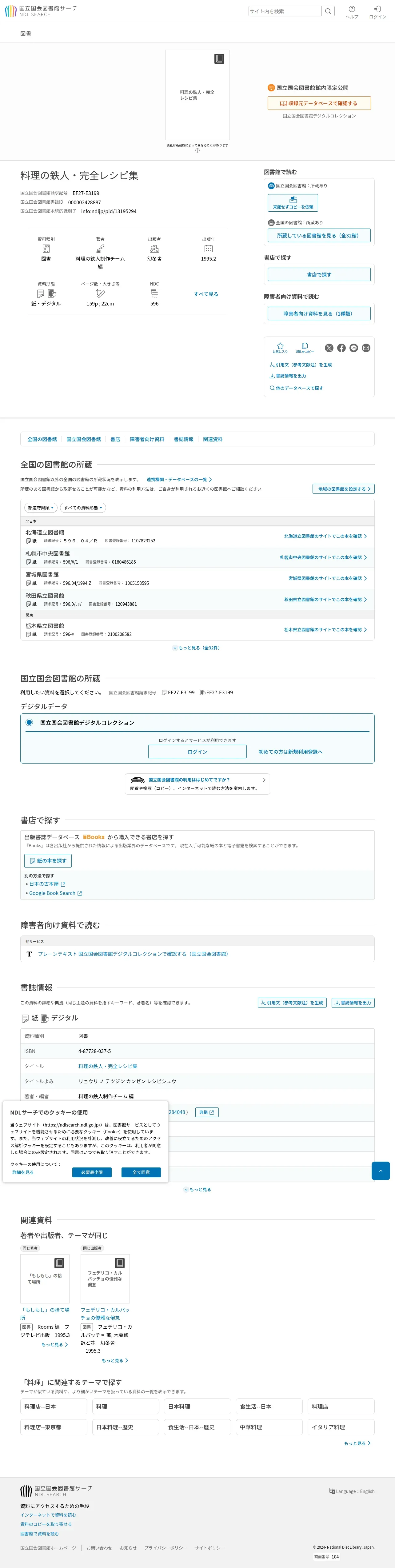Click 障害者向け資料を見る button
Screen dimensions: 395x1568
tap(319, 313)
